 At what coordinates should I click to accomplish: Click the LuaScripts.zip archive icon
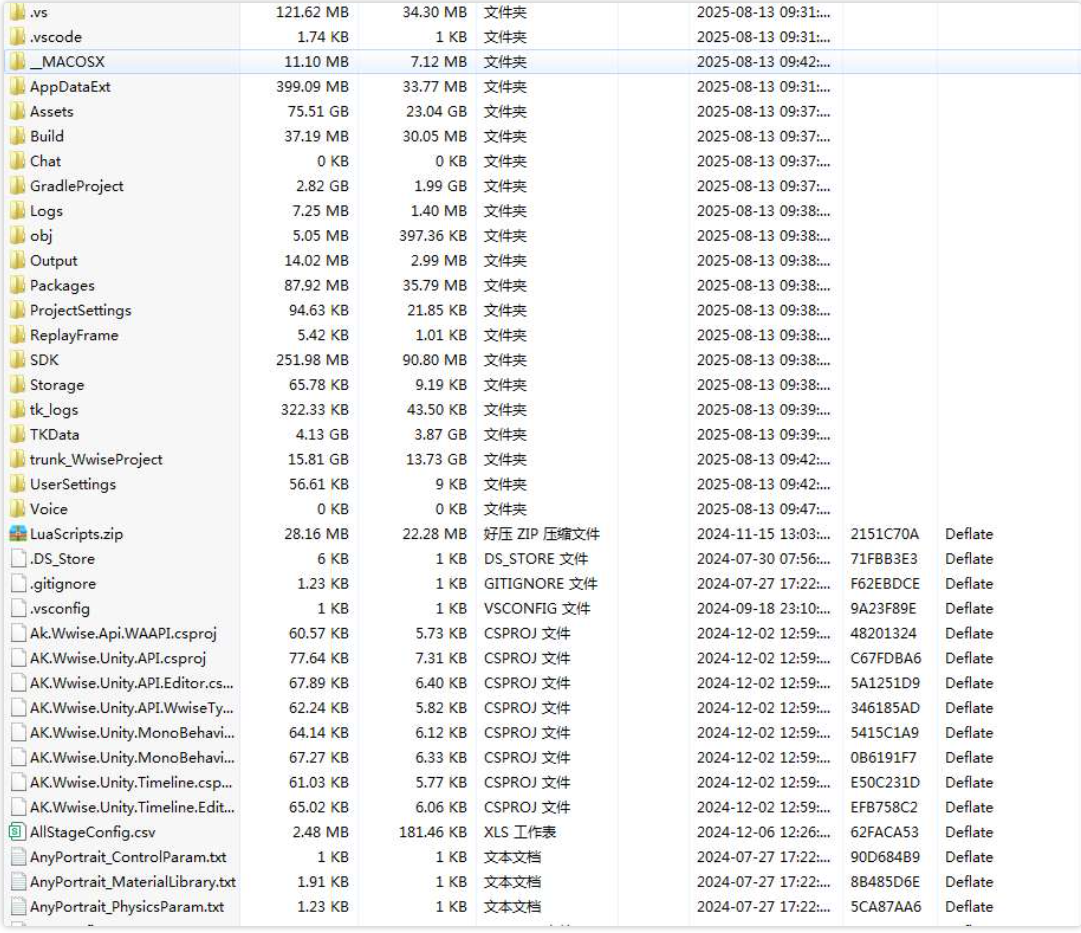pos(17,534)
